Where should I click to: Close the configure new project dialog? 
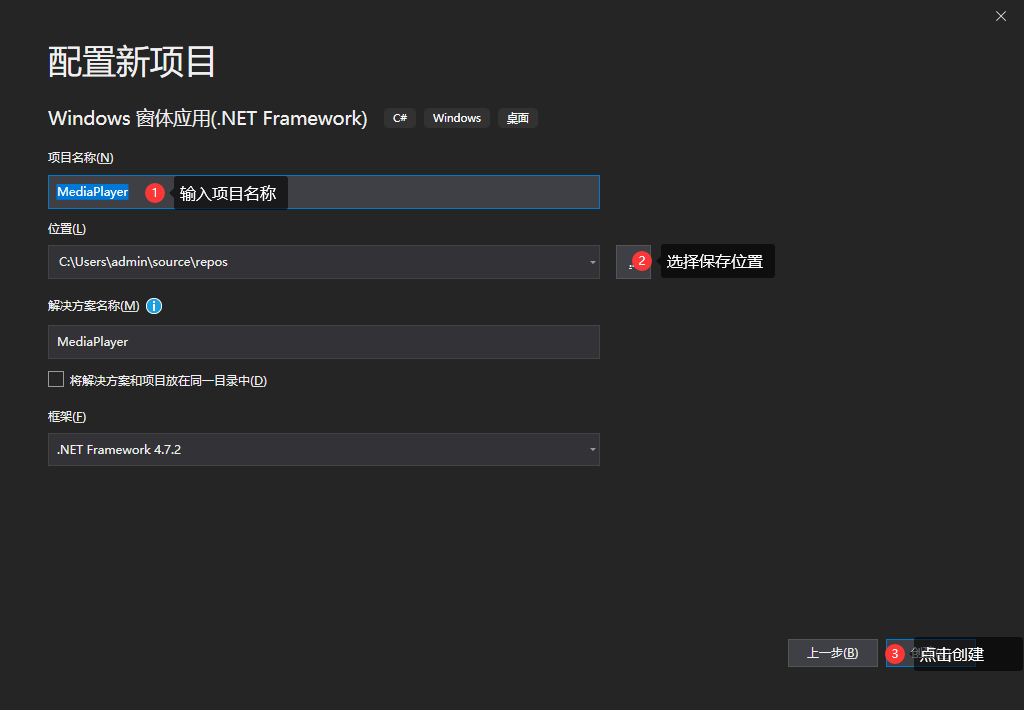click(x=1001, y=16)
